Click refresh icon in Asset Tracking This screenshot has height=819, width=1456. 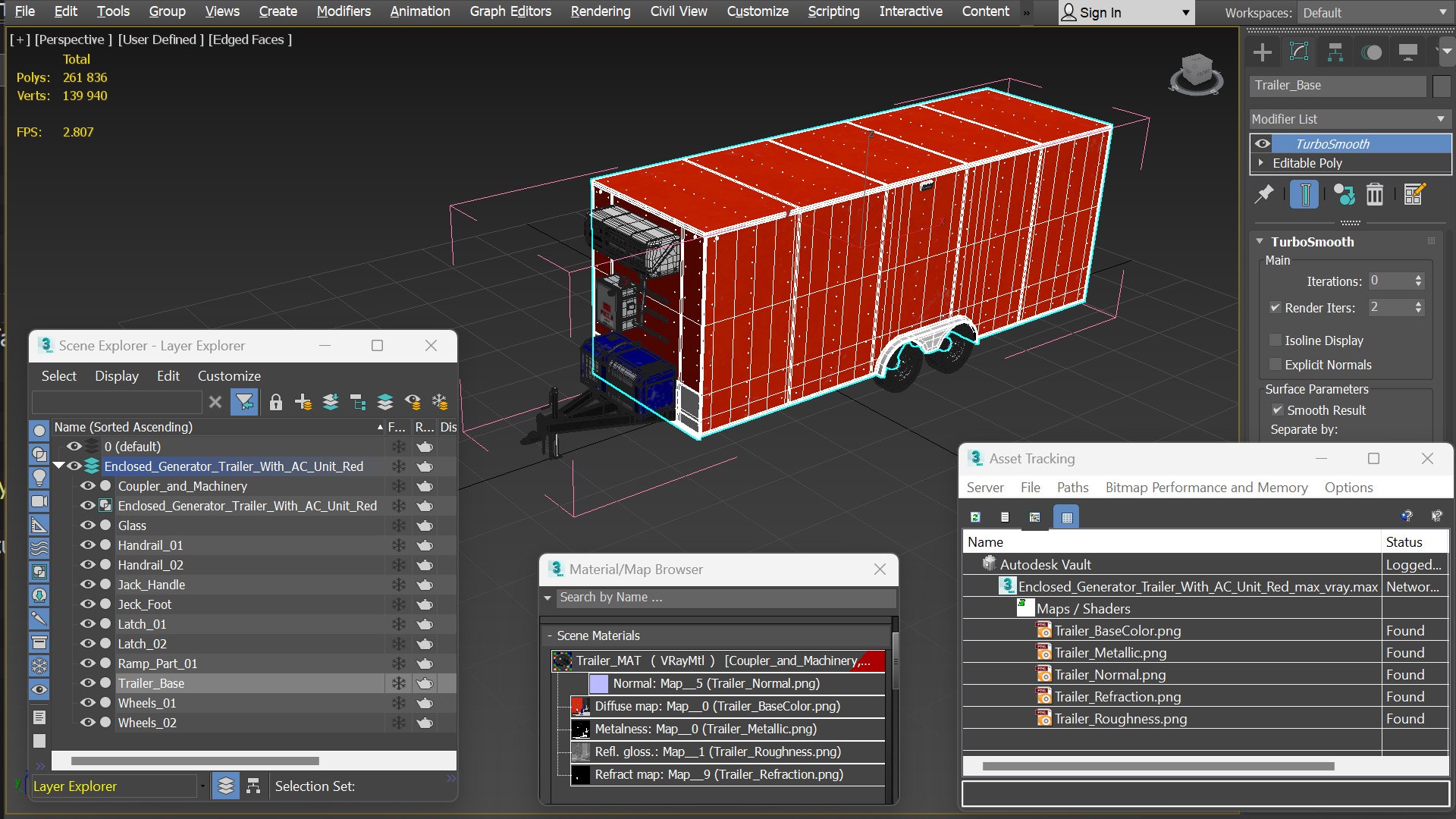[x=976, y=517]
